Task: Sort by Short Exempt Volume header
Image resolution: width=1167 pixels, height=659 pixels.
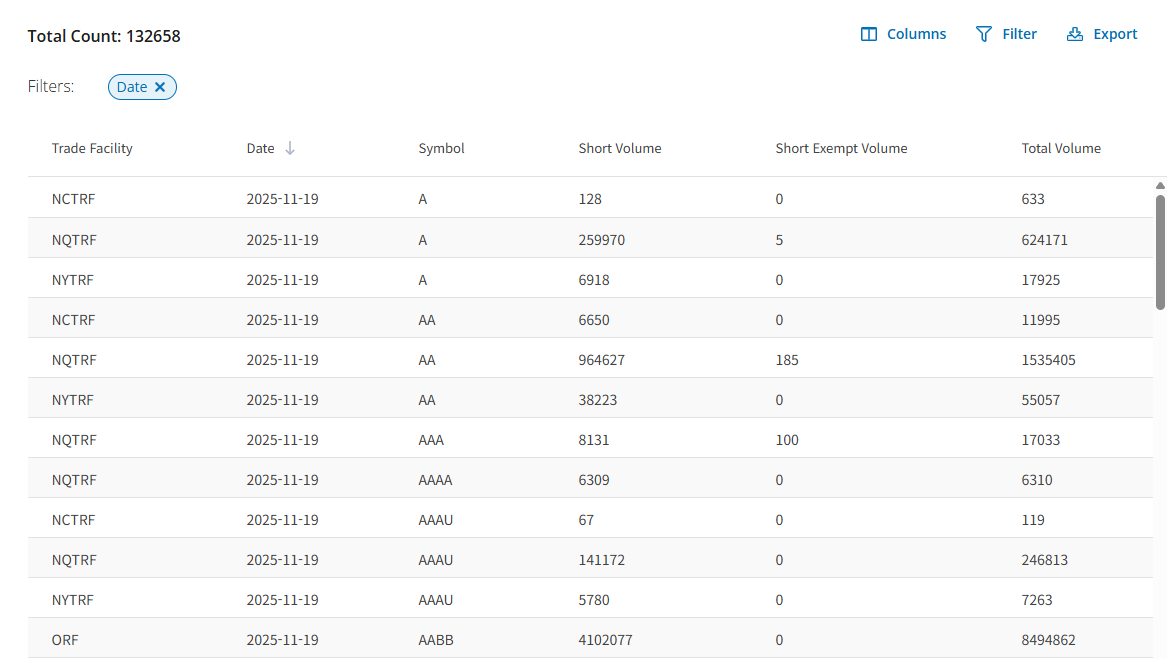Action: click(841, 148)
